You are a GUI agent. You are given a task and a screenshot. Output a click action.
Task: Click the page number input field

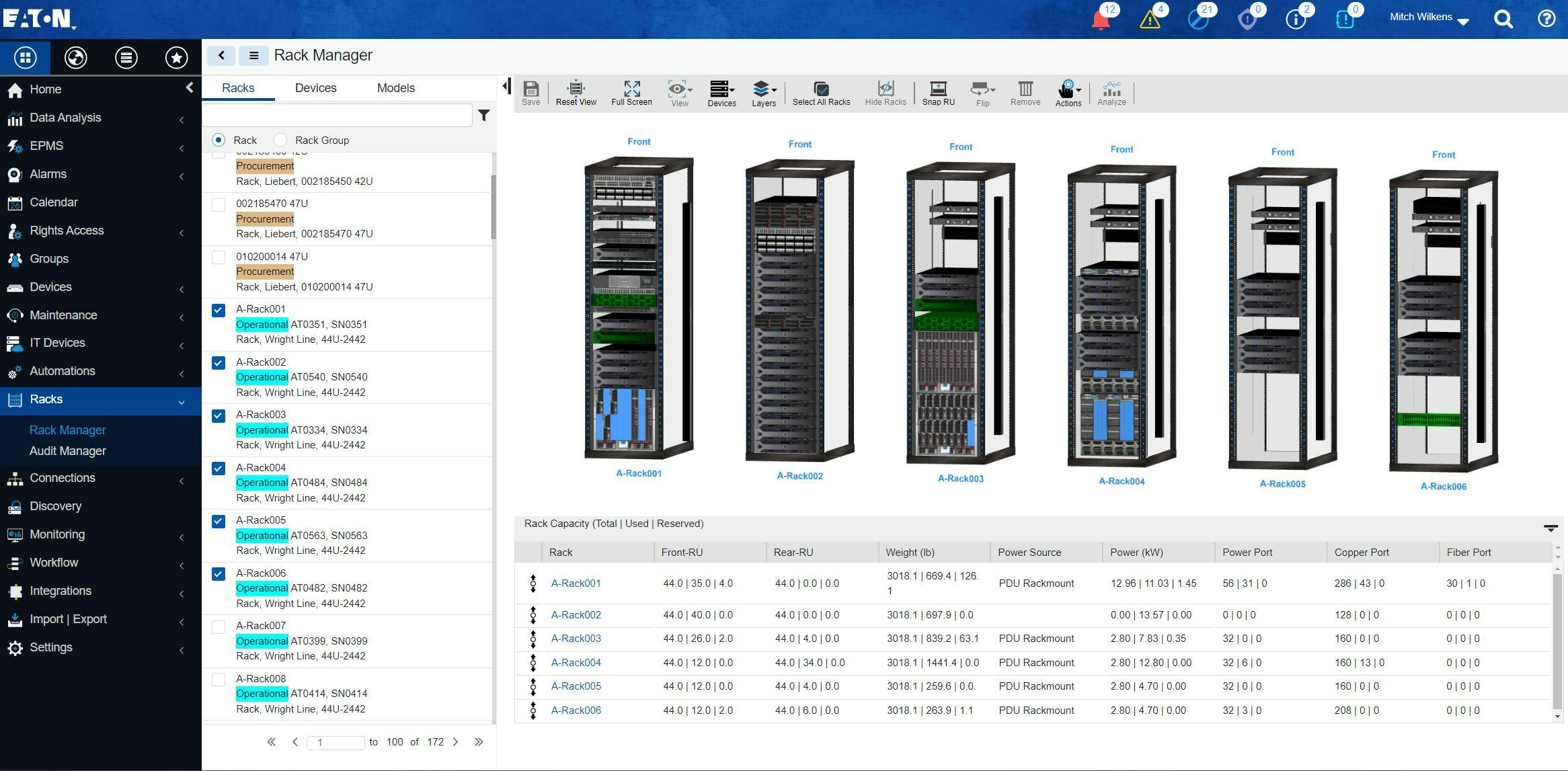[336, 742]
